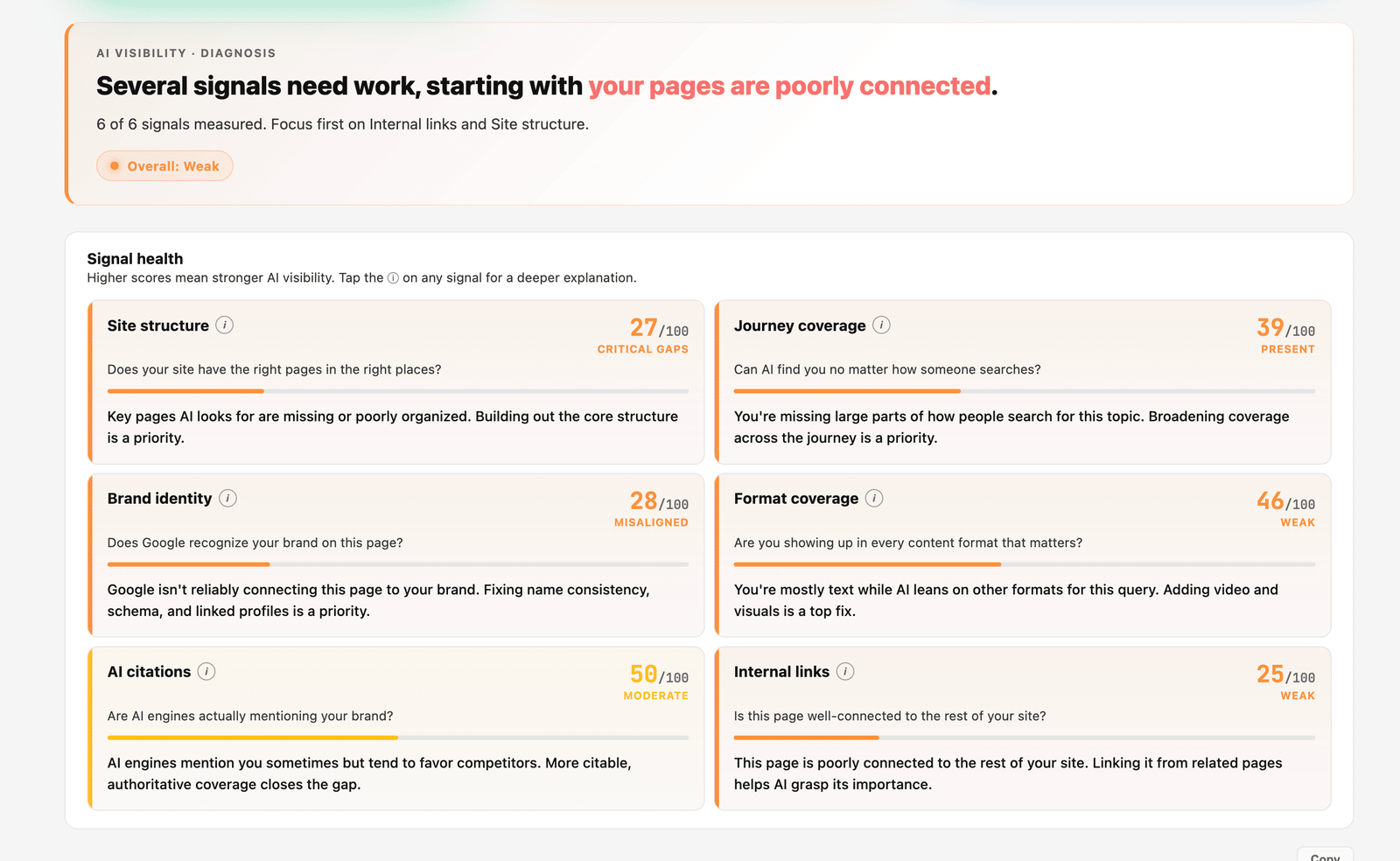Click the 25/100 Internal links score
The height and width of the screenshot is (861, 1400).
(1286, 675)
